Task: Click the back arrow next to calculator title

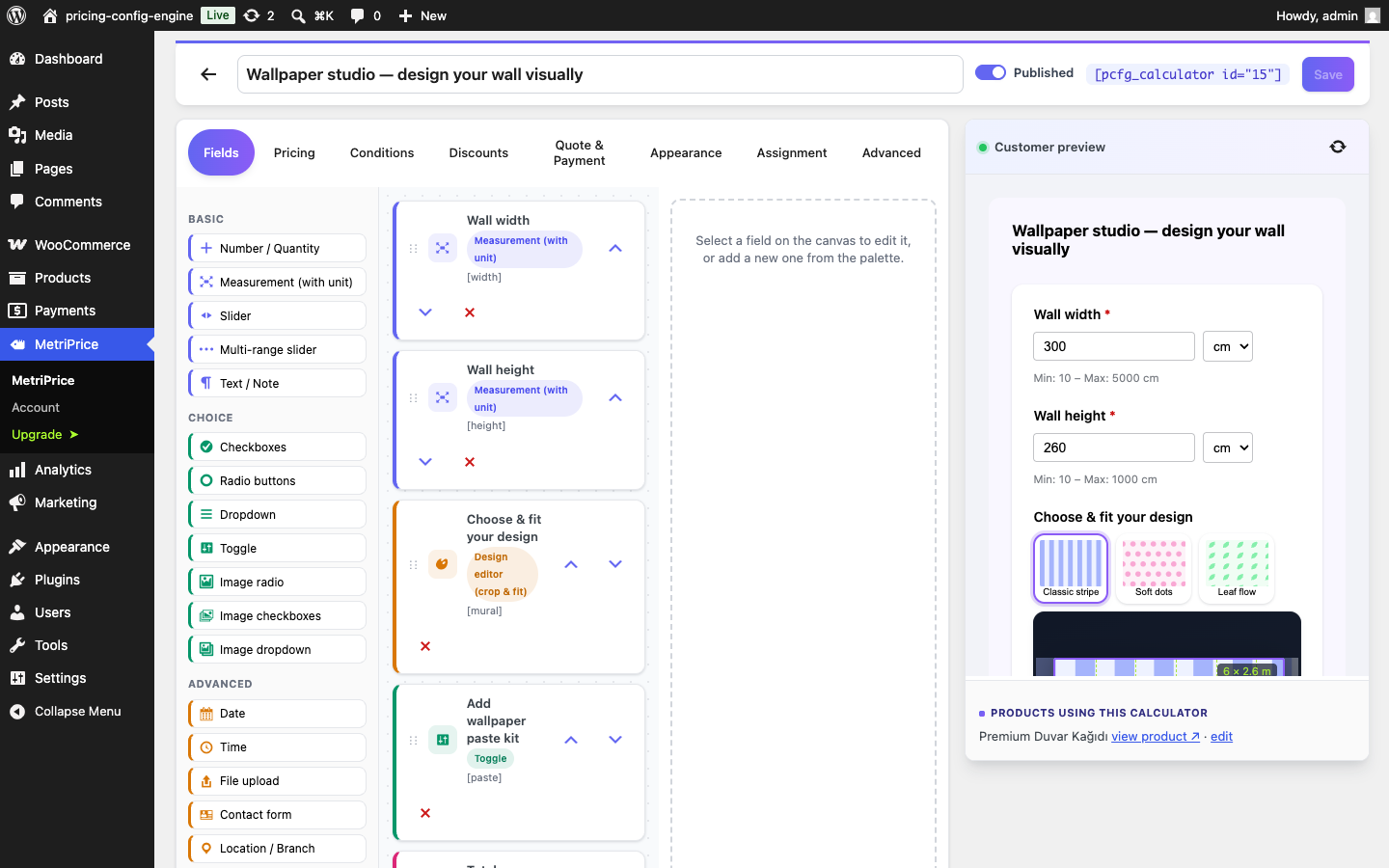Action: pos(208,74)
